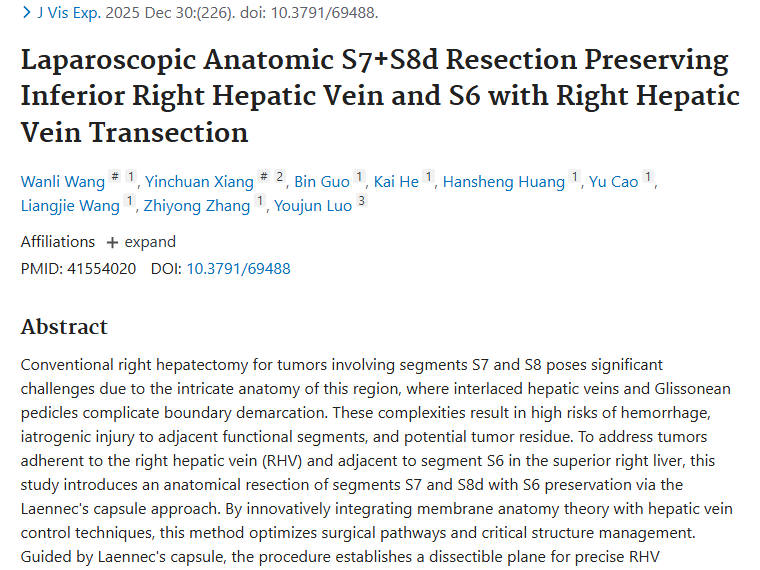Expand the Affiliations section
This screenshot has height=570, width=760.
pyautogui.click(x=141, y=242)
